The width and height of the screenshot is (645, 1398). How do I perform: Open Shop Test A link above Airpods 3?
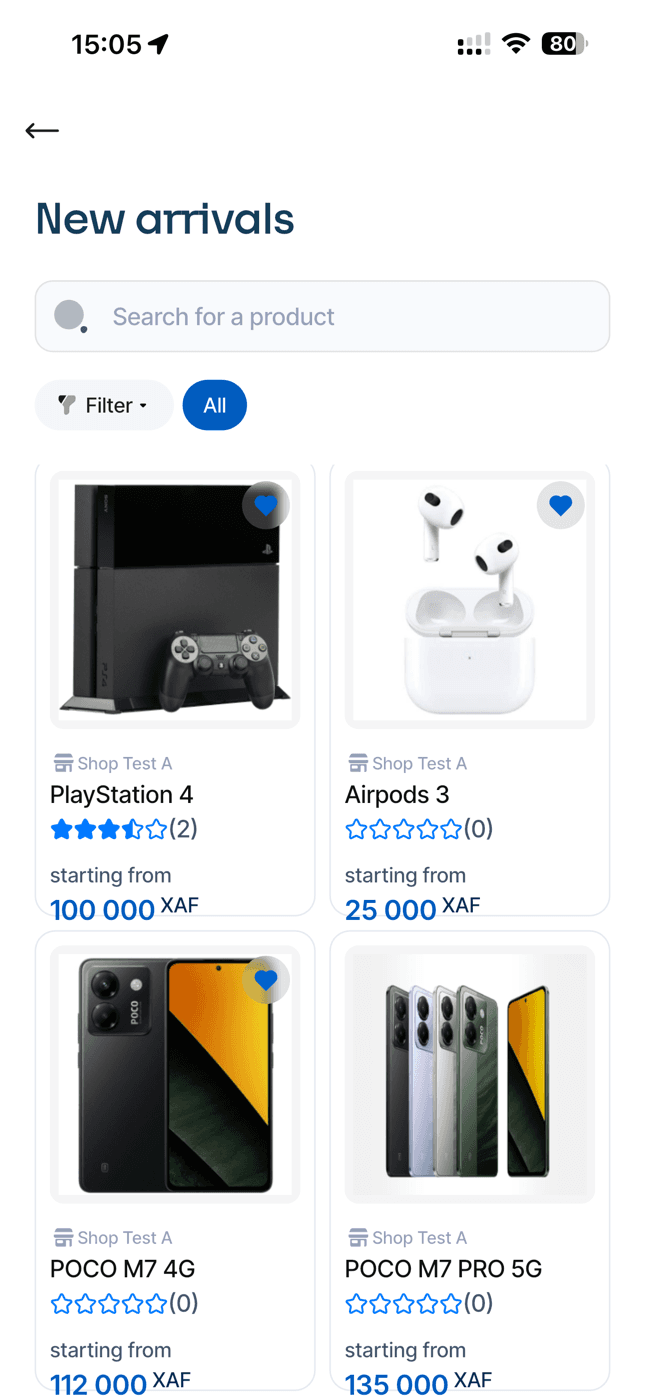[x=419, y=763]
